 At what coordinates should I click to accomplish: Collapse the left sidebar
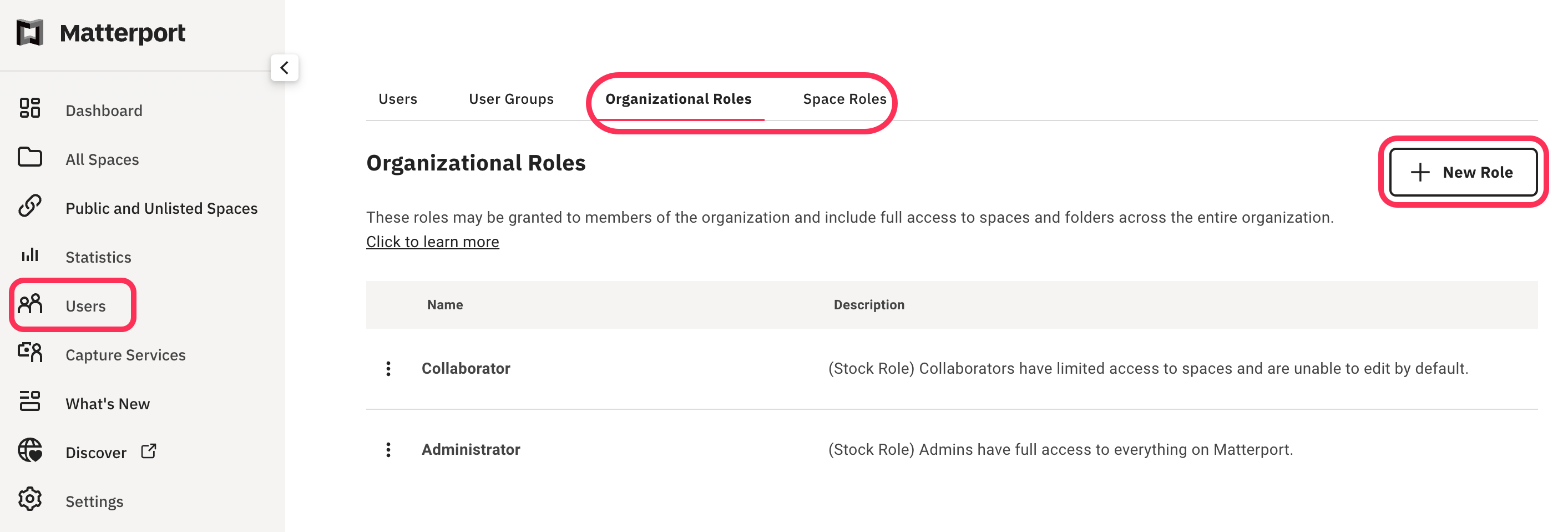284,68
